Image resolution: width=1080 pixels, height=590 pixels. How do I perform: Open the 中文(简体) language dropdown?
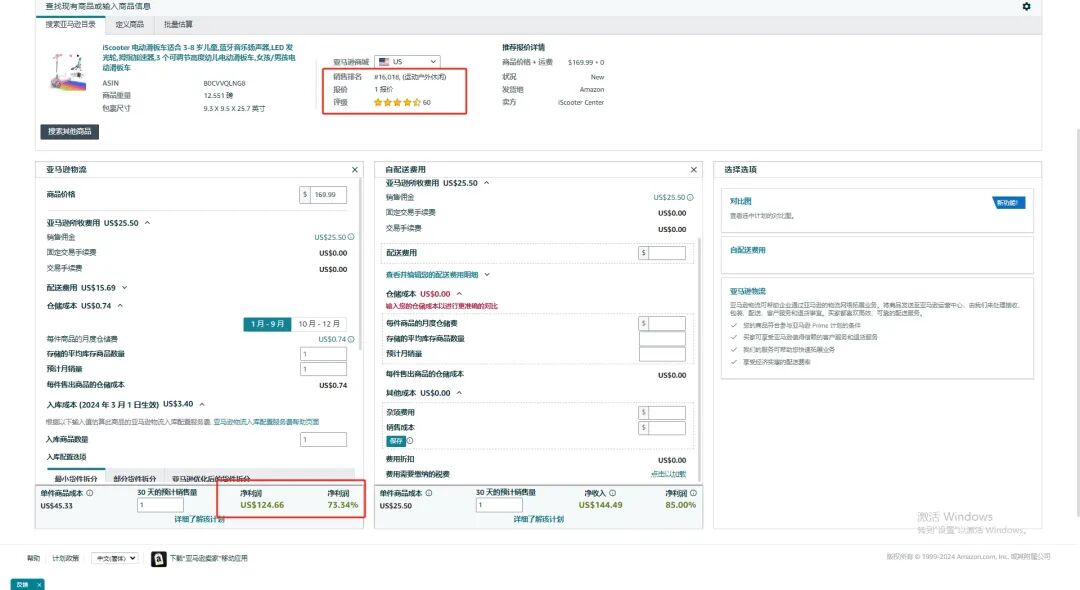[114, 558]
